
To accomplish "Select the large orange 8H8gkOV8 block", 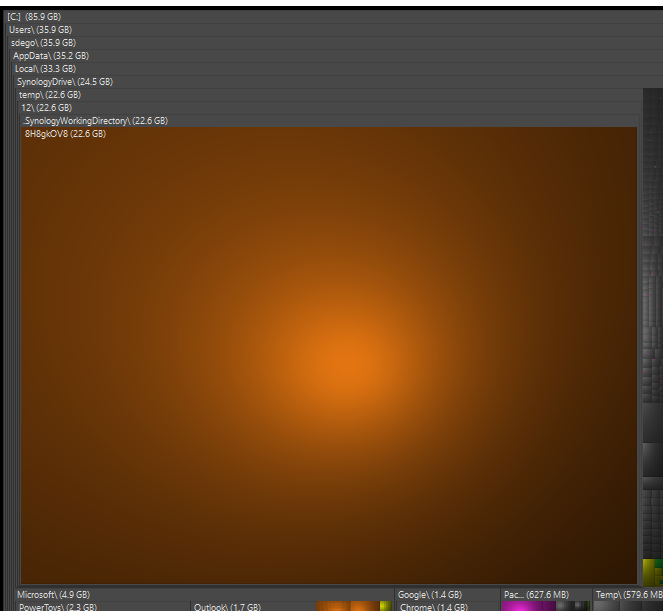I will [330, 360].
